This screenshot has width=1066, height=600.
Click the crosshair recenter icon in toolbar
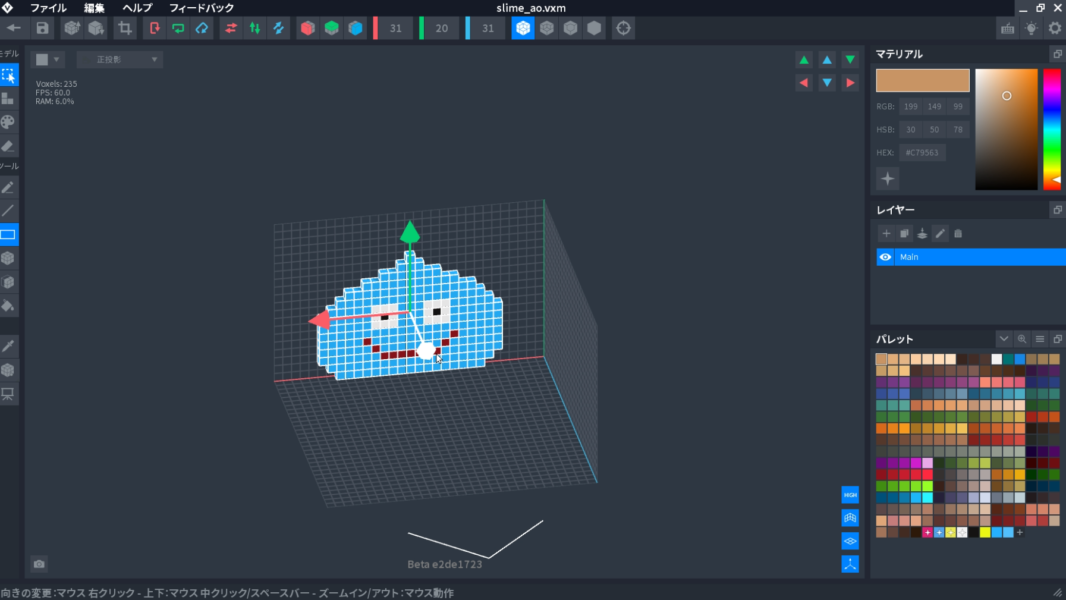point(623,29)
